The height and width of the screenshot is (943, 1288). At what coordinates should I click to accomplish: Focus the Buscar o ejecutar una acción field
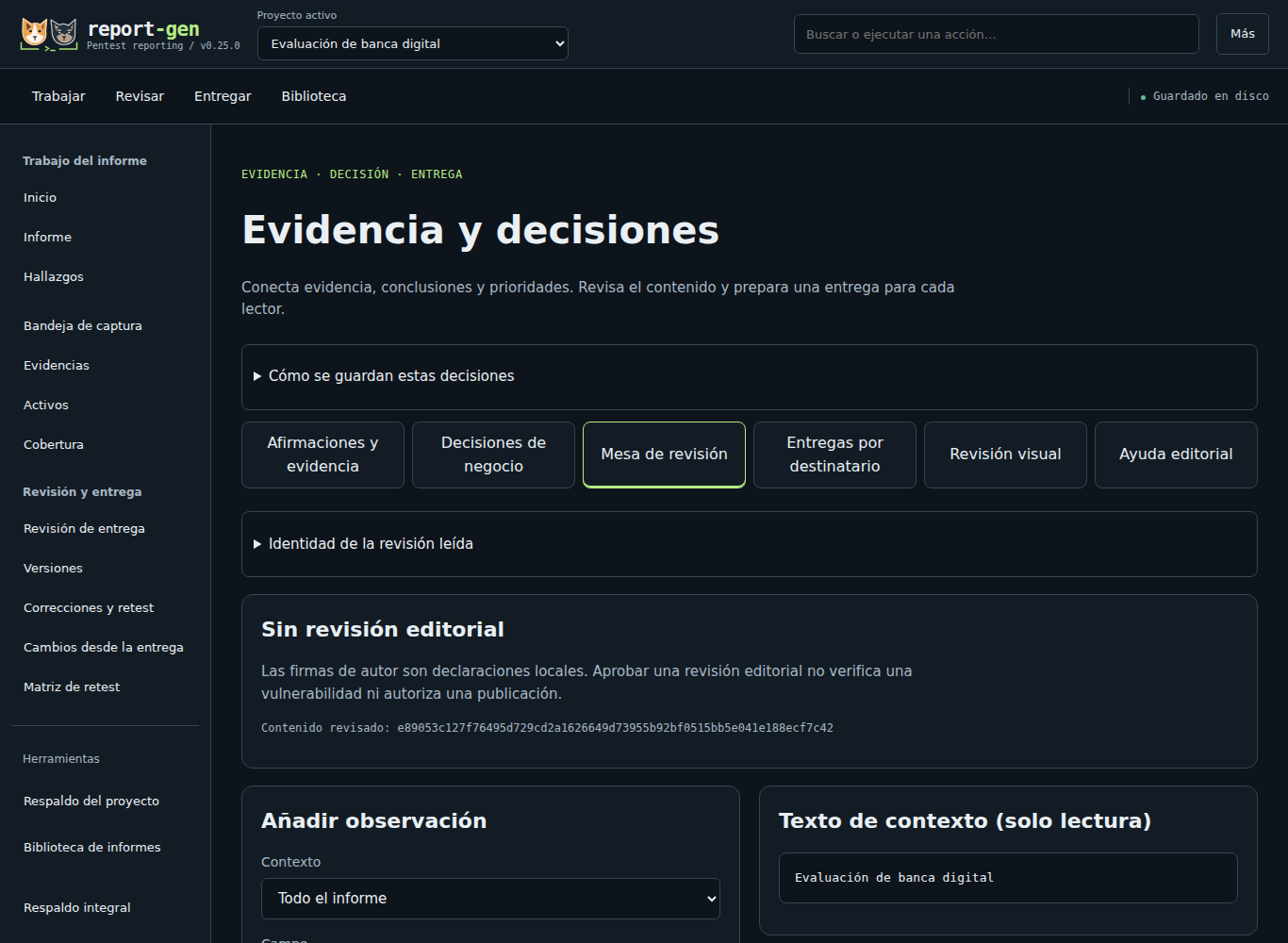(997, 34)
